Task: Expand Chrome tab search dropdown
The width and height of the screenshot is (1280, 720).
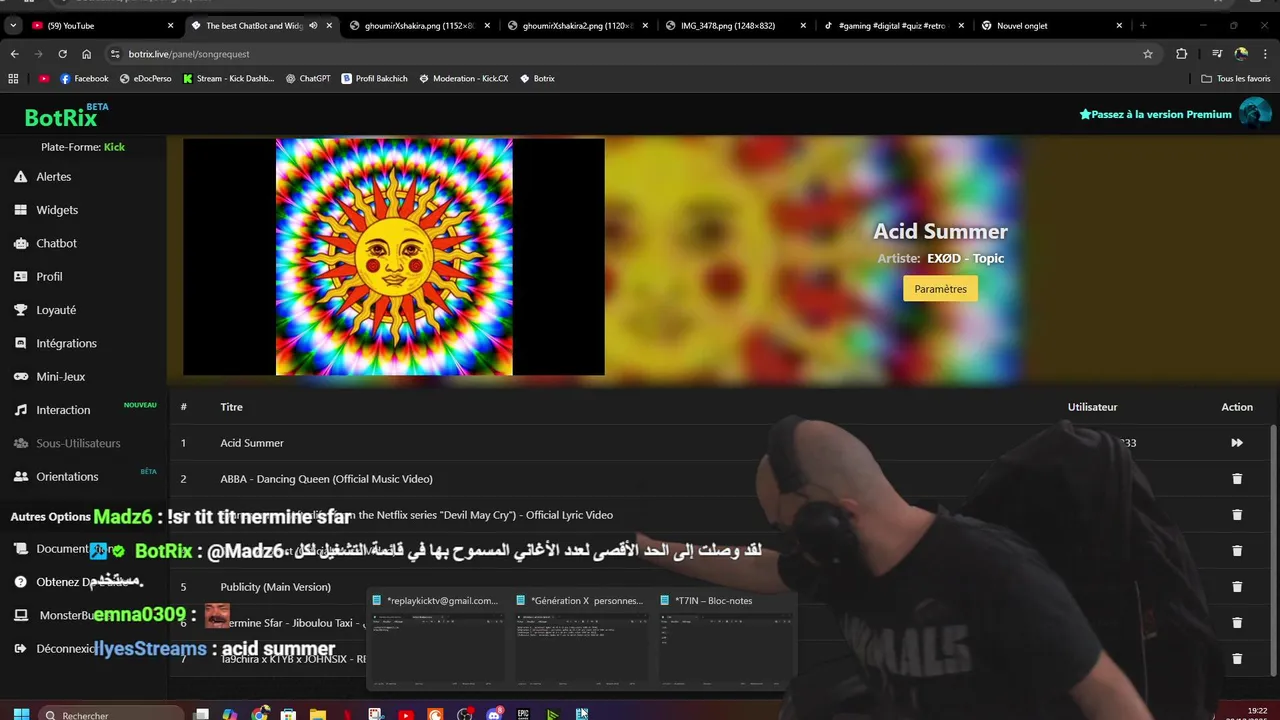Action: point(13,26)
